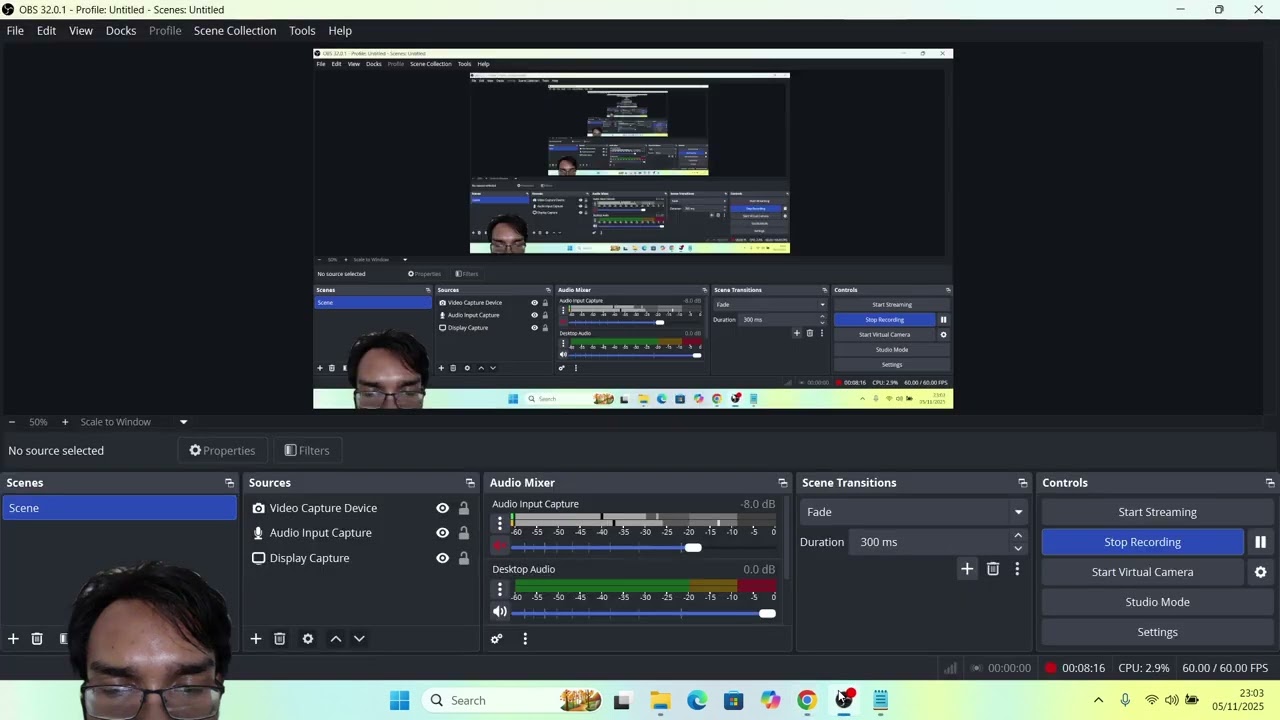The height and width of the screenshot is (720, 1280).
Task: Open File Explorer from taskbar
Action: (660, 700)
